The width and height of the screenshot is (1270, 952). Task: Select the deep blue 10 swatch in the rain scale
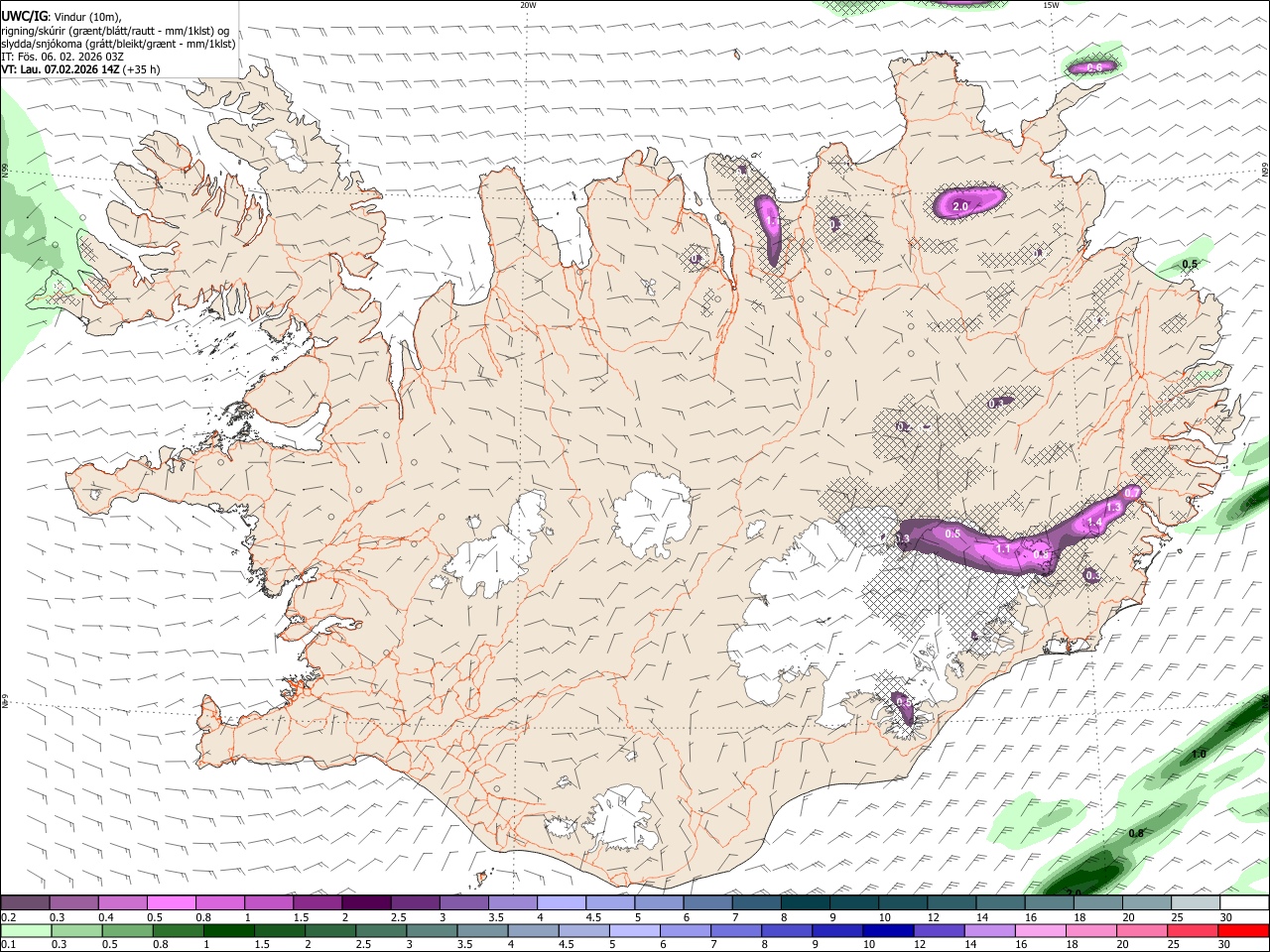[888, 930]
